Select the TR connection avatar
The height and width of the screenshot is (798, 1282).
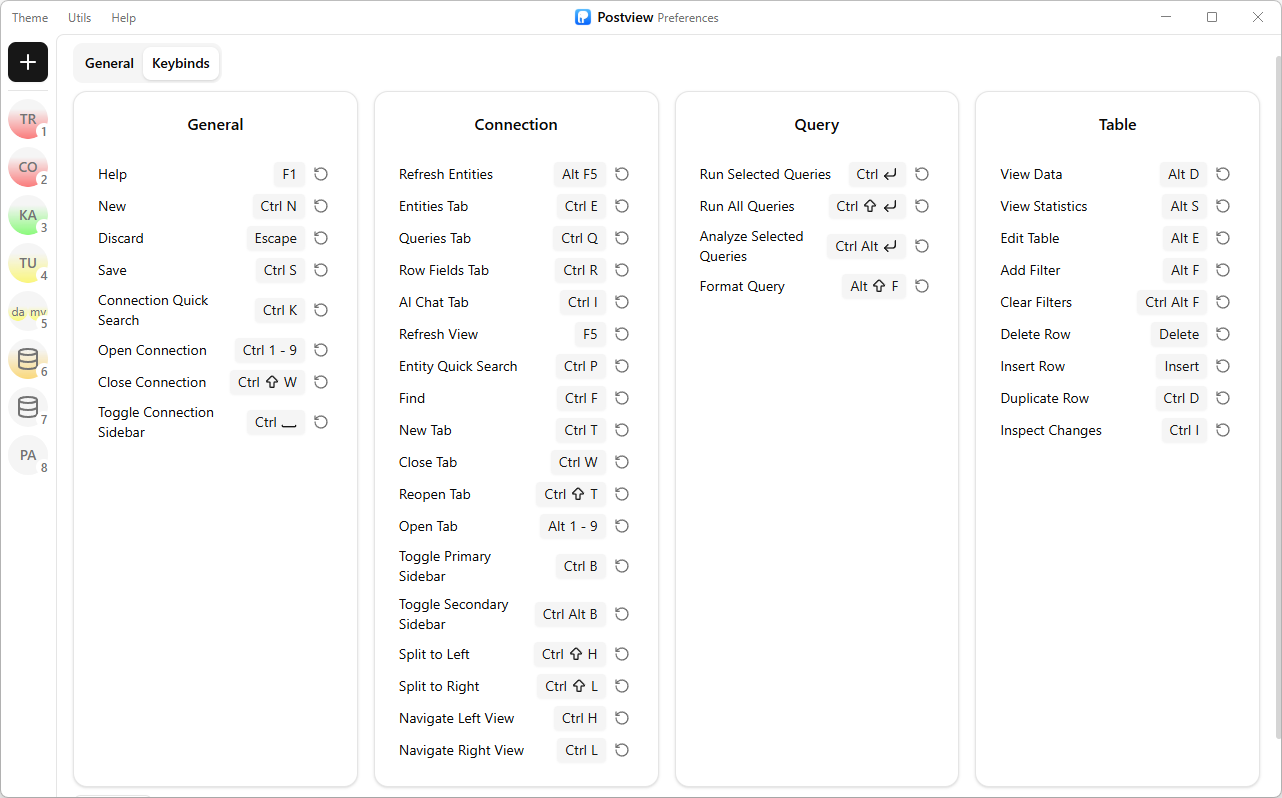(28, 119)
